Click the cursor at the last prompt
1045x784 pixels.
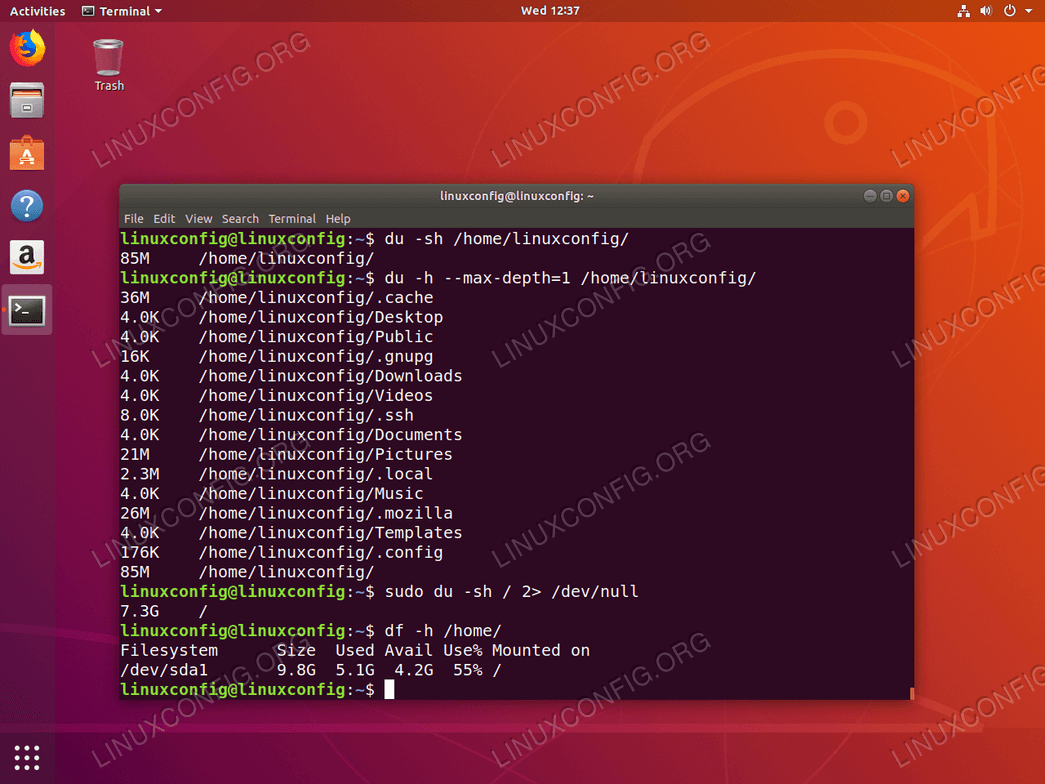coord(389,689)
